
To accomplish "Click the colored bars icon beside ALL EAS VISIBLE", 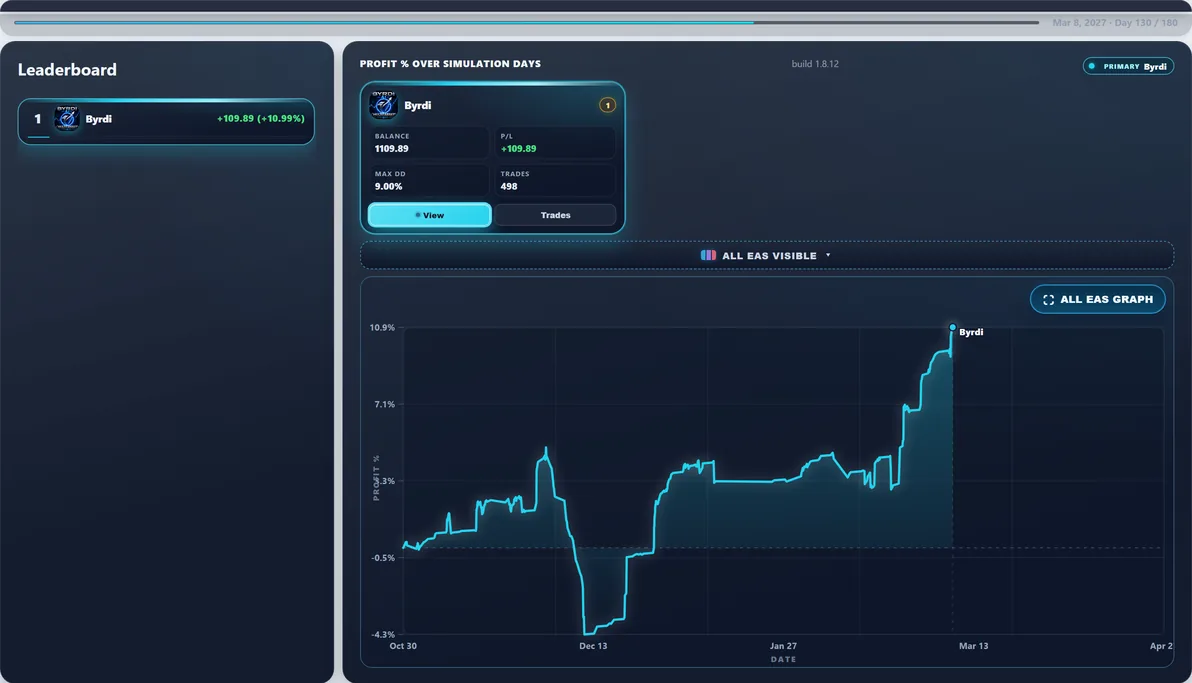I will click(708, 256).
